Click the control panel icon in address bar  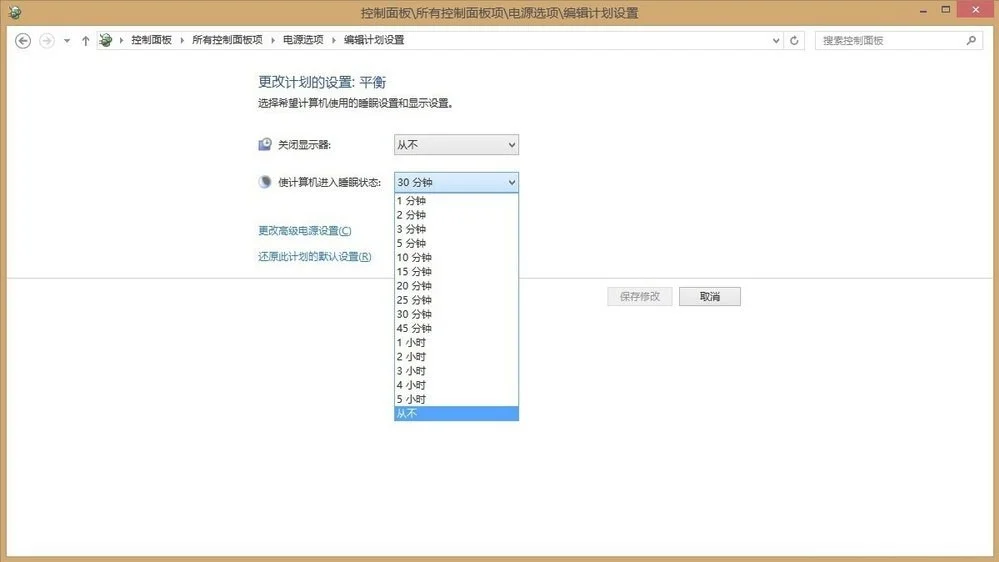[x=106, y=40]
